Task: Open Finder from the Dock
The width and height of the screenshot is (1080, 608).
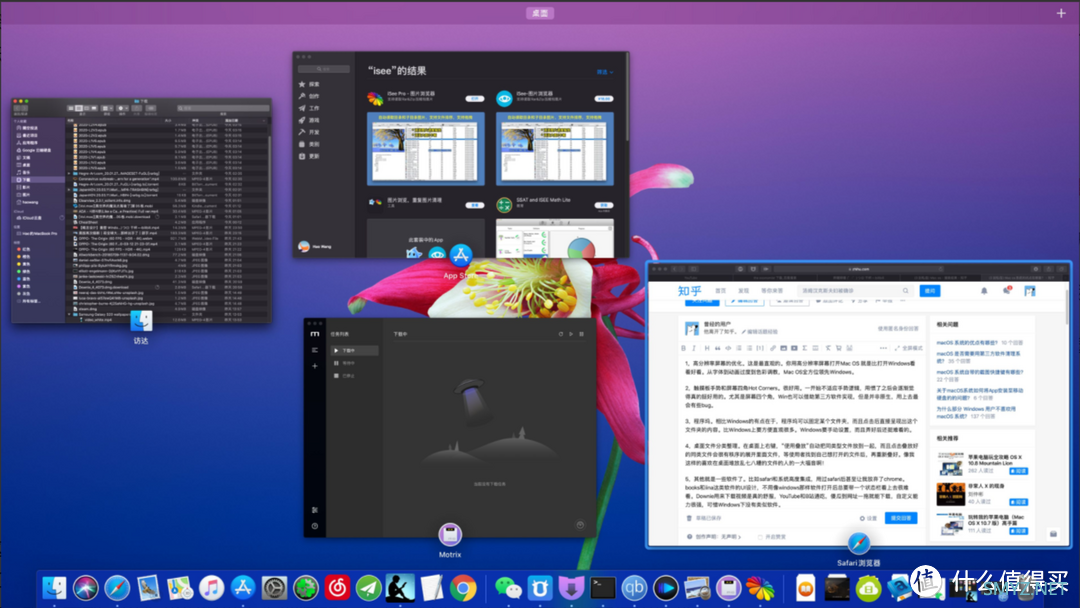Action: 54,588
